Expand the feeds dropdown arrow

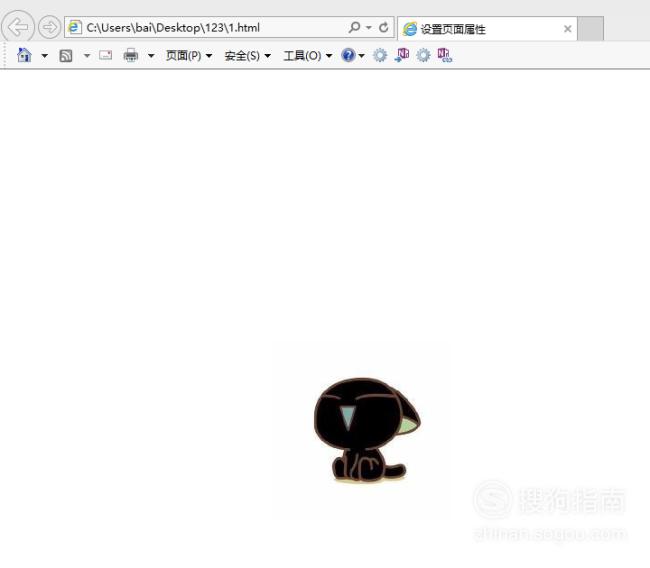point(87,55)
